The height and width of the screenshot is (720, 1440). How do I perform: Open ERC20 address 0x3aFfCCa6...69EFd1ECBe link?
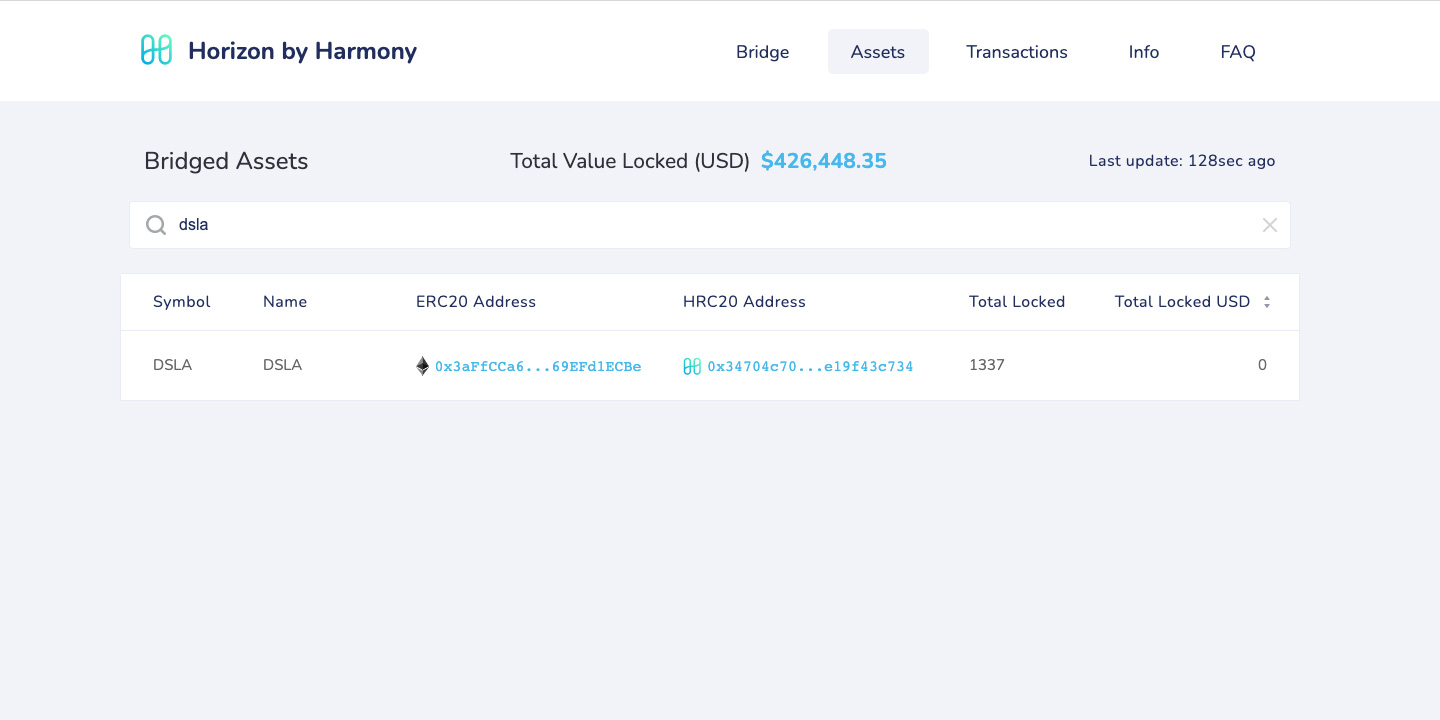[538, 367]
